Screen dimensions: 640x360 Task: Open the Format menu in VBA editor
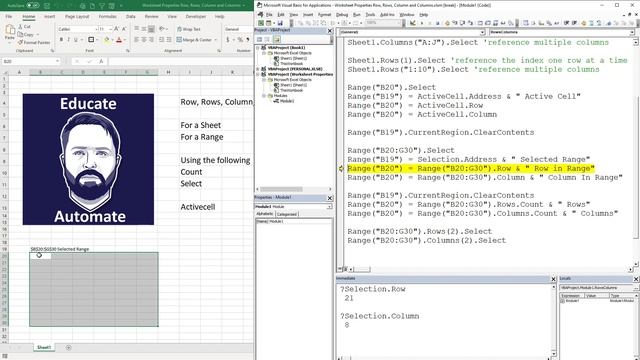click(324, 15)
